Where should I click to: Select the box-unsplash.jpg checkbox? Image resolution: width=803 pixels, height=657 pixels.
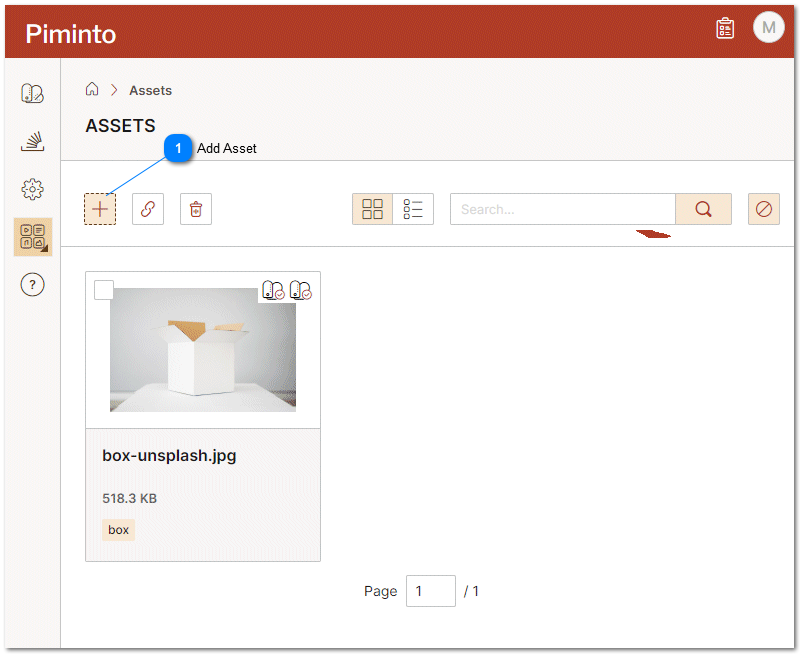pyautogui.click(x=104, y=290)
